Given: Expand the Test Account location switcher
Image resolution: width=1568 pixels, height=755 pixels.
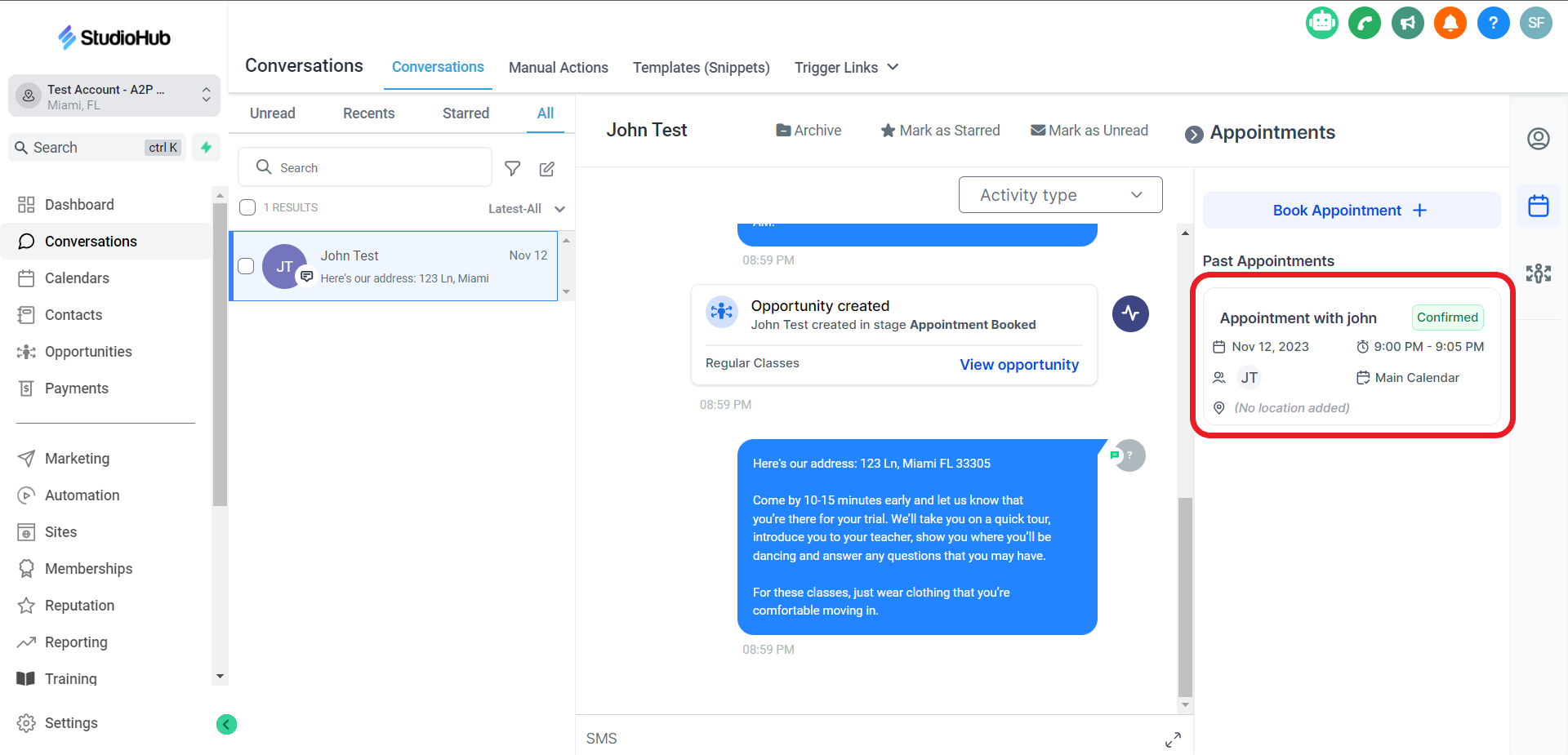Looking at the screenshot, I should [x=114, y=95].
